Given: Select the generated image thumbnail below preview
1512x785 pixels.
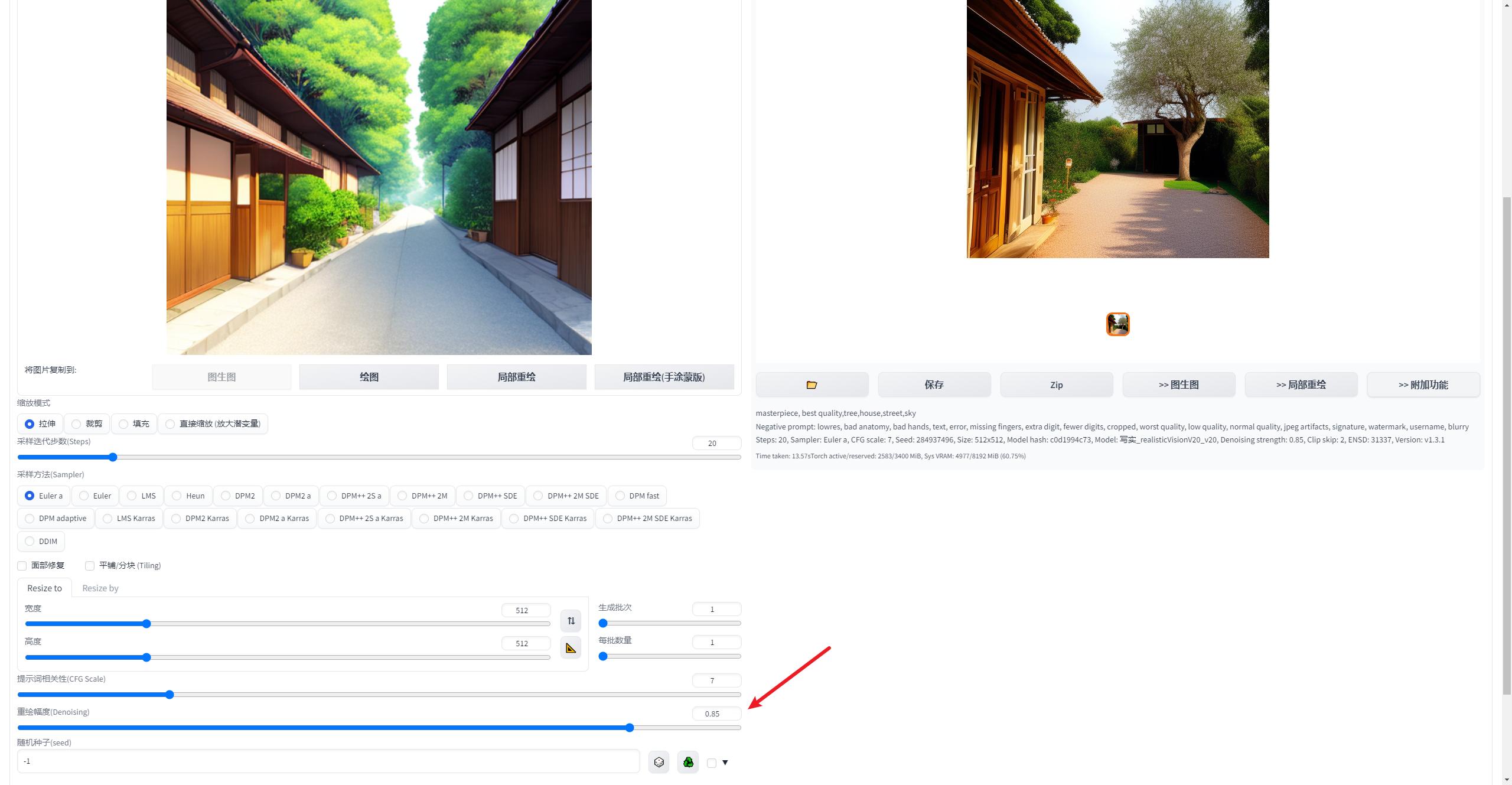Looking at the screenshot, I should (x=1117, y=324).
